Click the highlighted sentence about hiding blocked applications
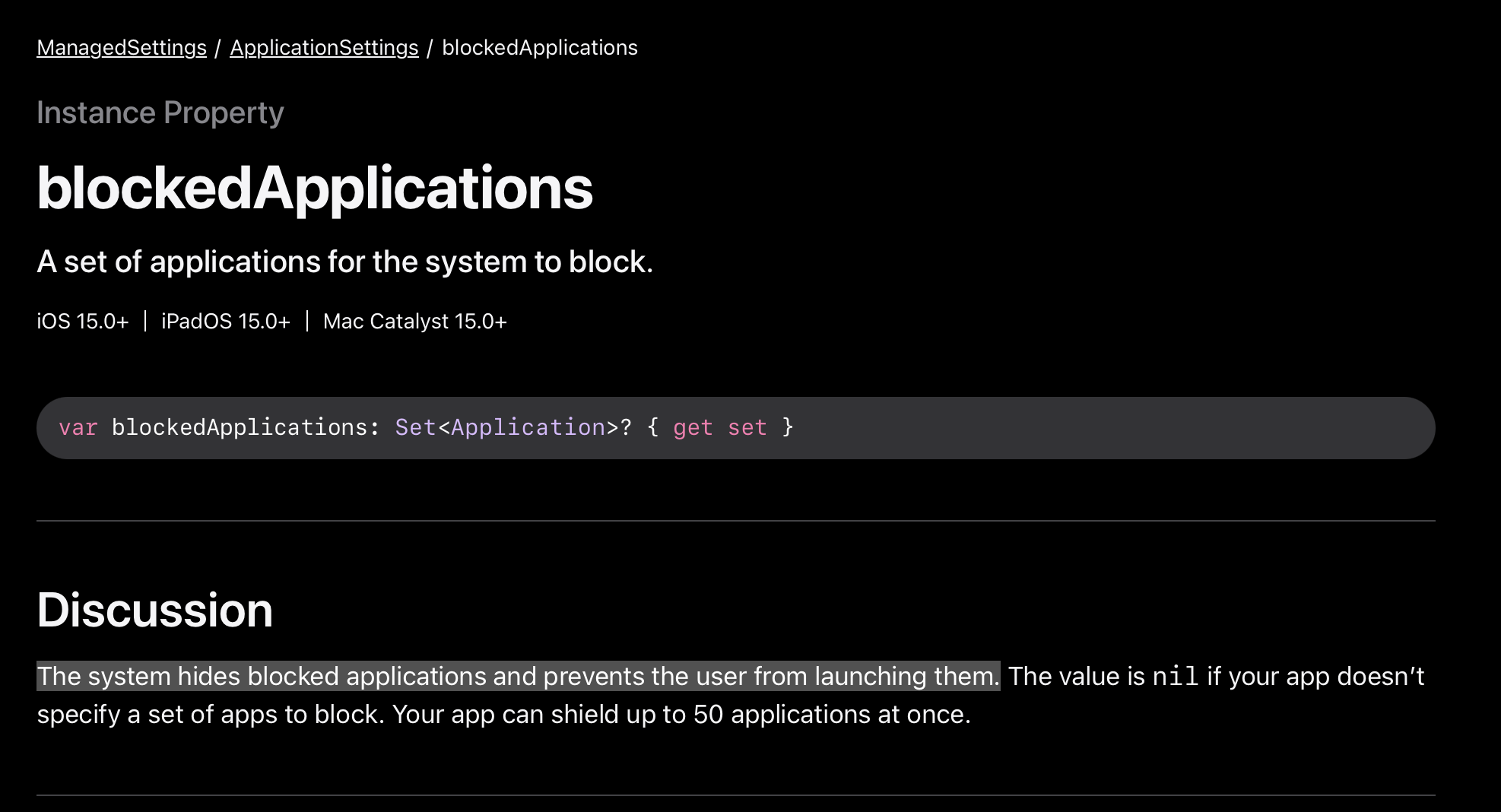This screenshot has width=1501, height=812. (517, 677)
